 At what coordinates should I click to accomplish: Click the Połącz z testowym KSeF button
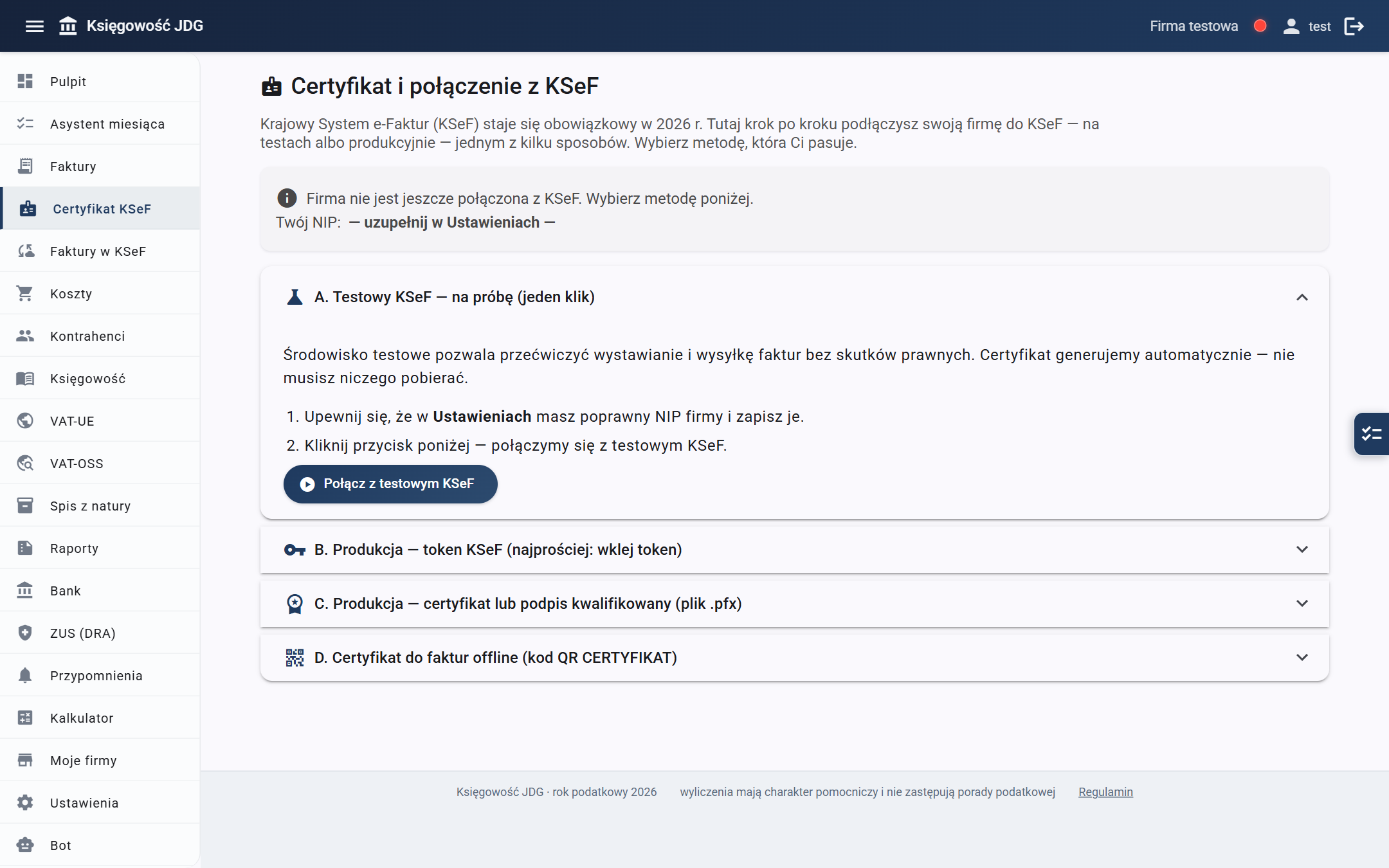click(390, 484)
